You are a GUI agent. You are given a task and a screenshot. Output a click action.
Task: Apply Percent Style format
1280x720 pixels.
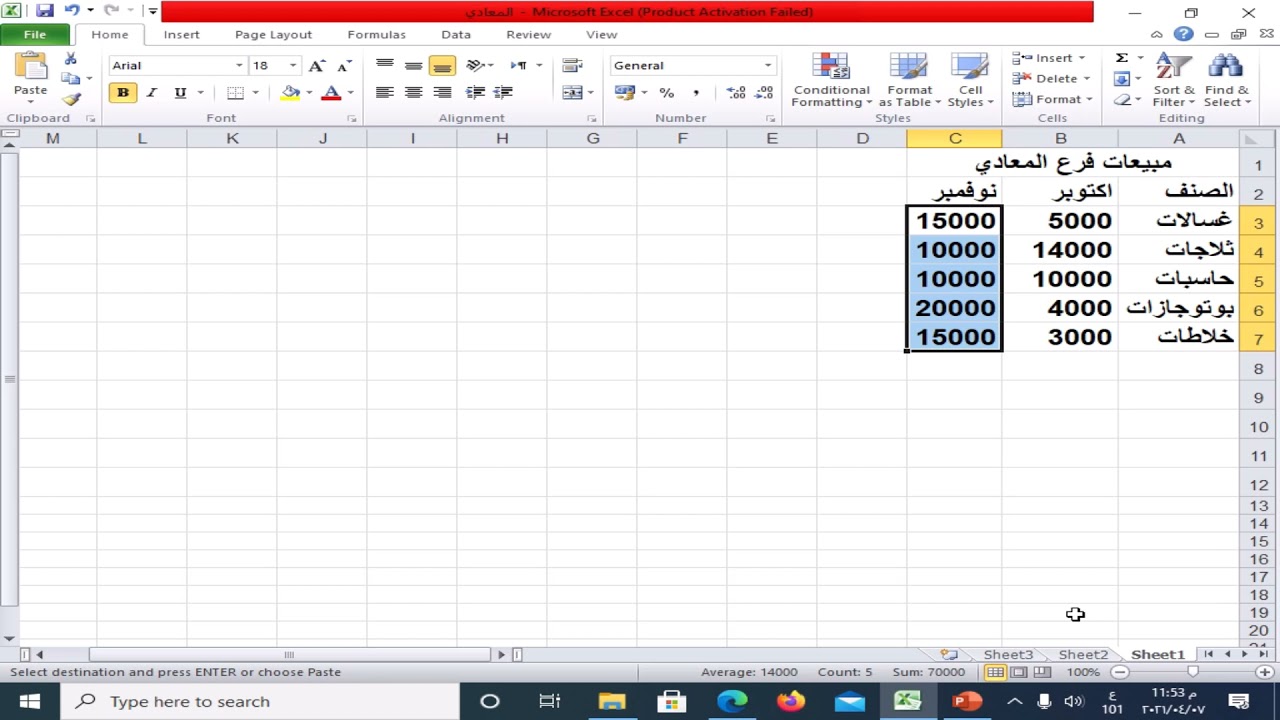pyautogui.click(x=666, y=92)
